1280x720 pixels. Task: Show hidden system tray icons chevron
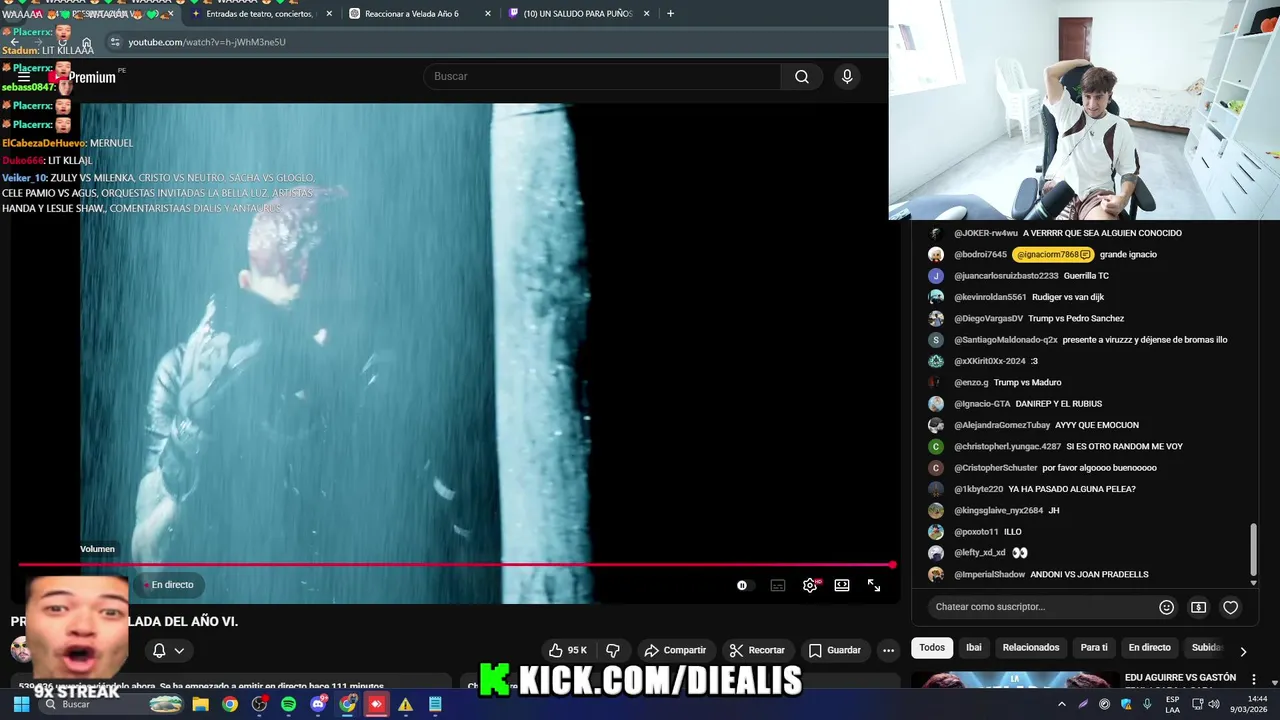click(x=1062, y=704)
